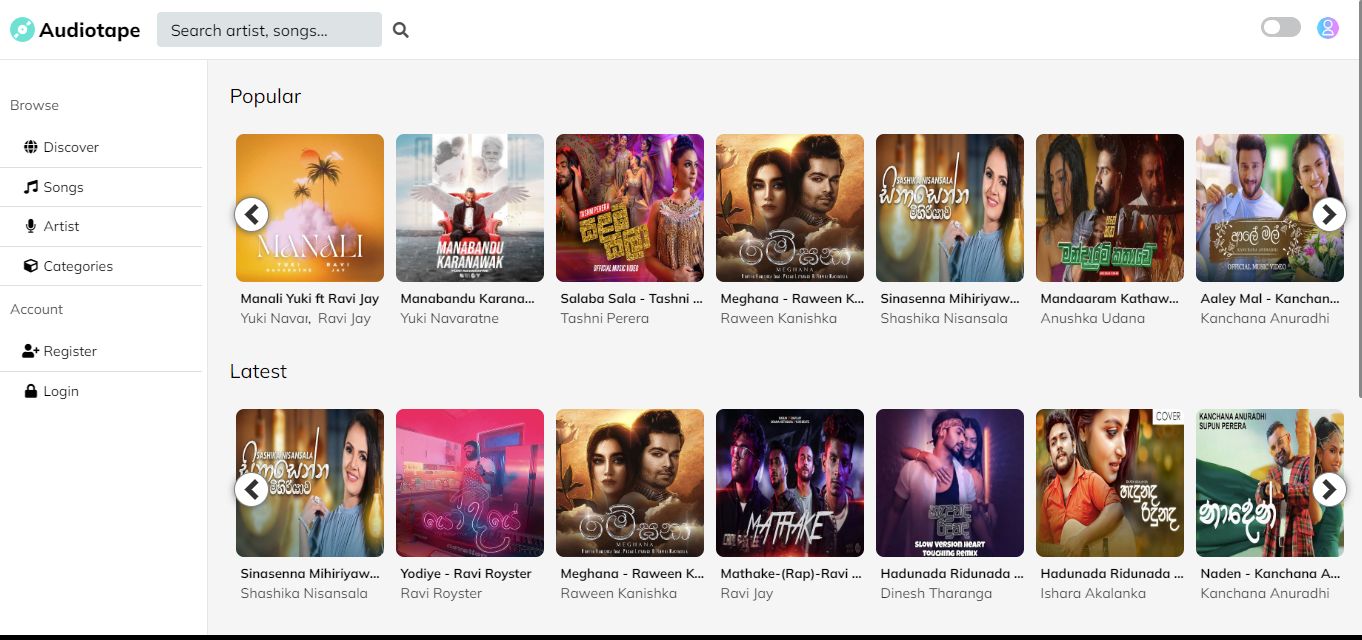Click title Mathake-(Rap)-Ravi
Screen dimensions: 1362x640
(790, 573)
